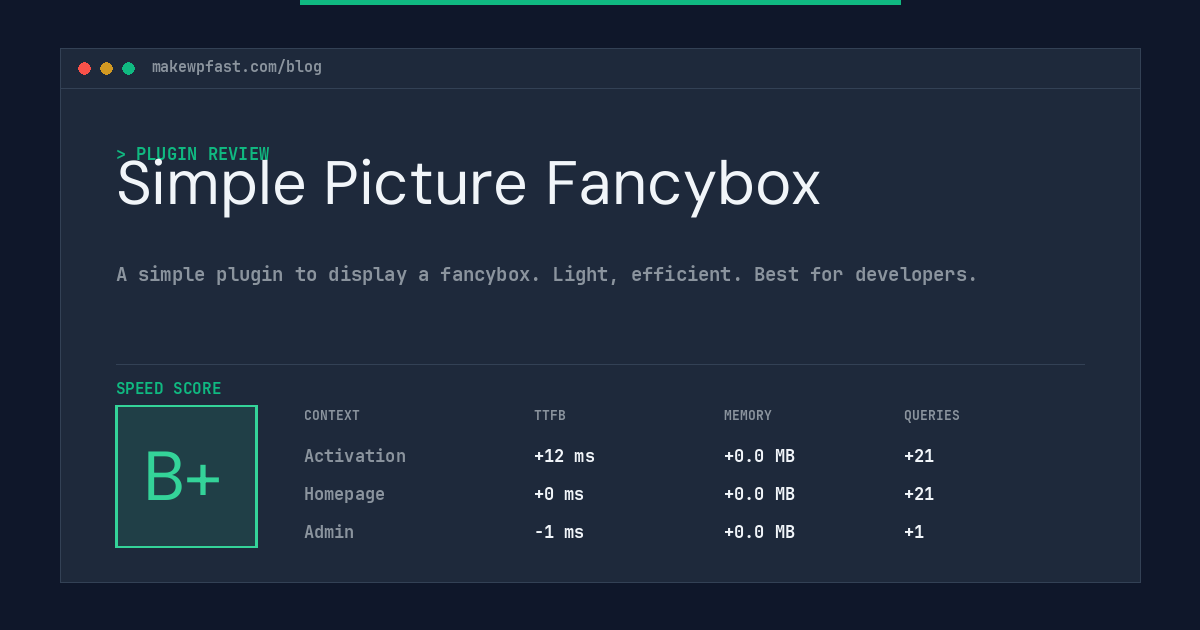Click the red close window dot
Screen dimensions: 1200x630
(x=84, y=68)
